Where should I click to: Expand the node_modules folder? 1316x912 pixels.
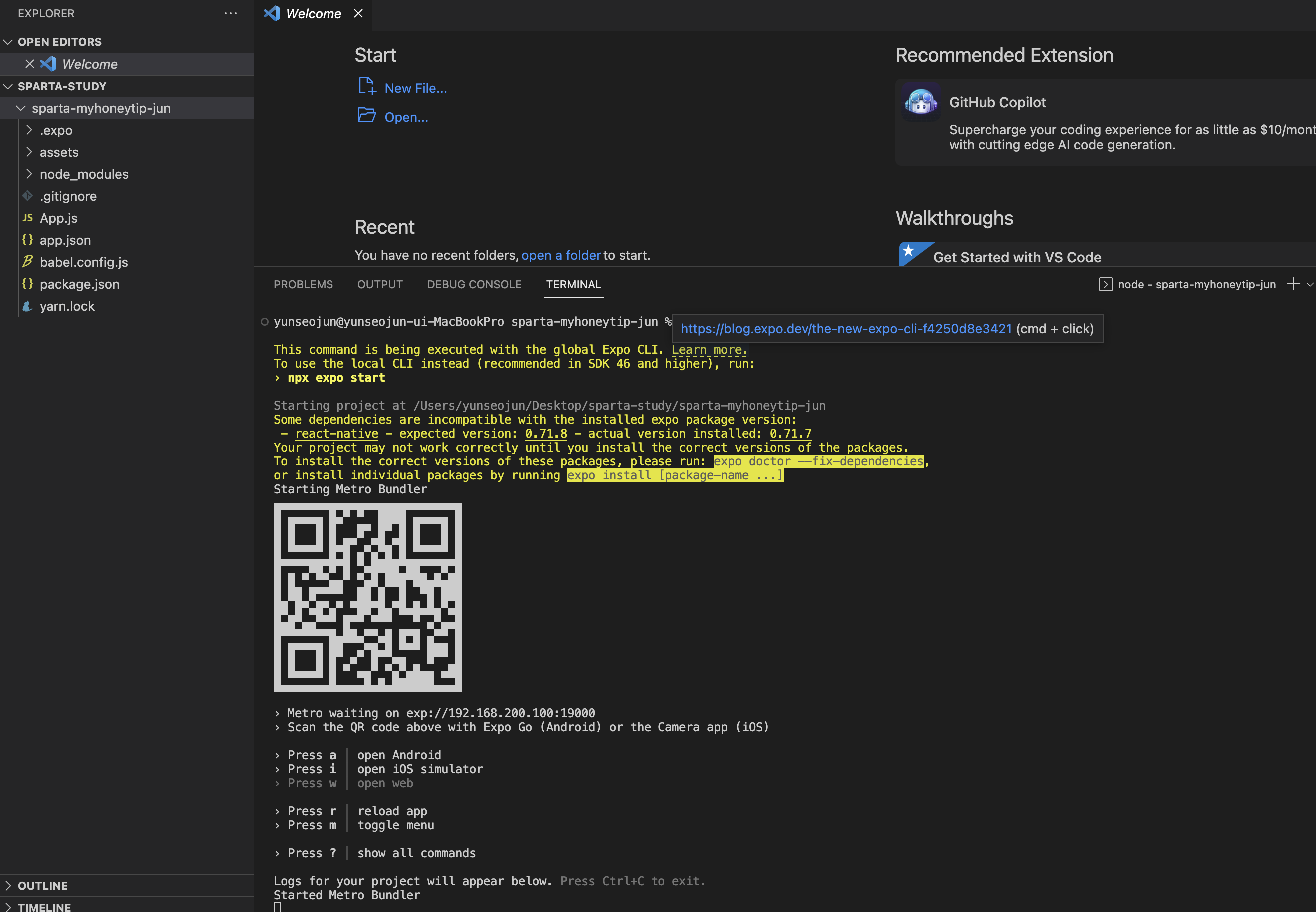(x=29, y=174)
